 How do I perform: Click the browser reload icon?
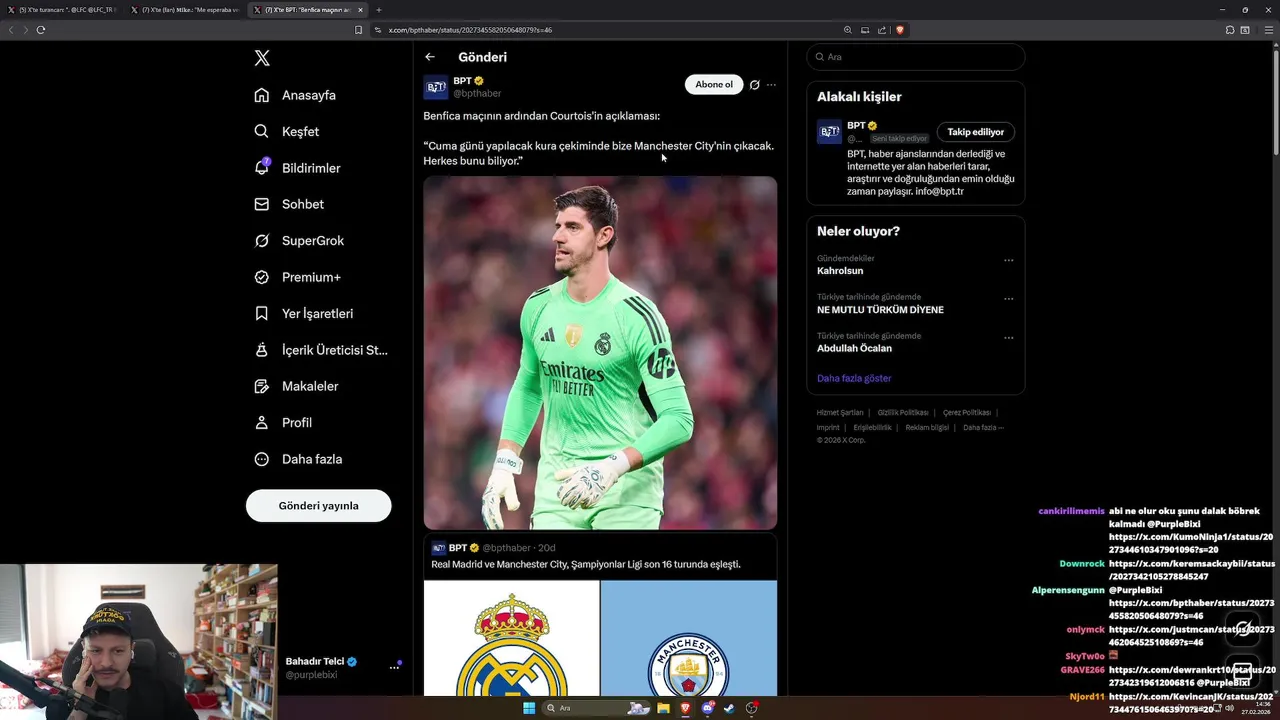41,30
